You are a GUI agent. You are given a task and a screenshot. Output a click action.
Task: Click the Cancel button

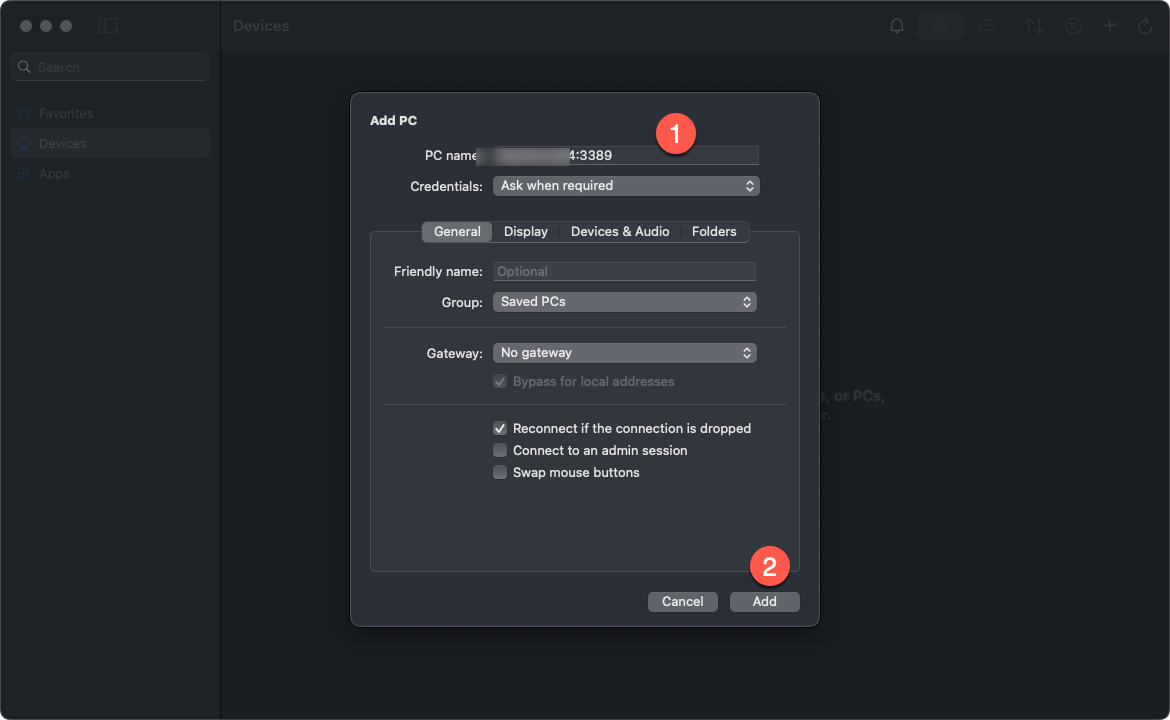[682, 602]
